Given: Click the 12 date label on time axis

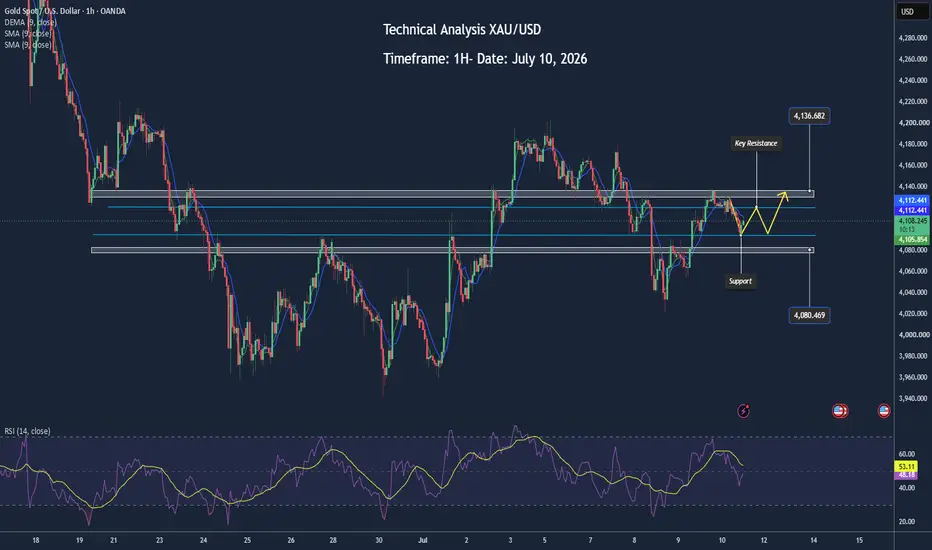Looking at the screenshot, I should [764, 540].
